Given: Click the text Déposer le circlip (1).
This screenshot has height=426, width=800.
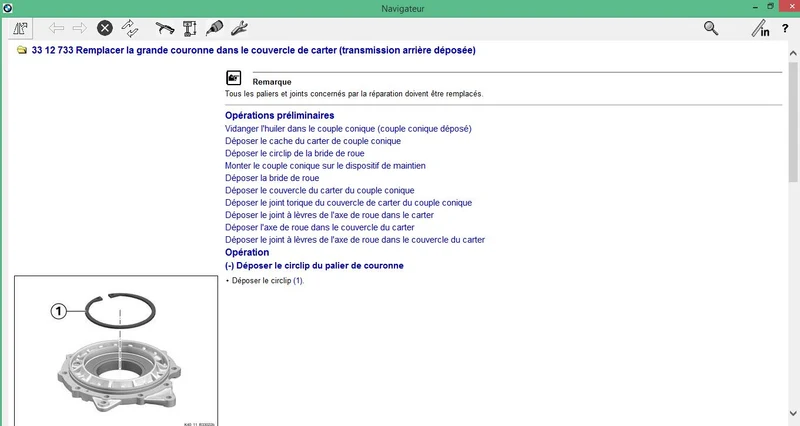Looking at the screenshot, I should point(267,281).
